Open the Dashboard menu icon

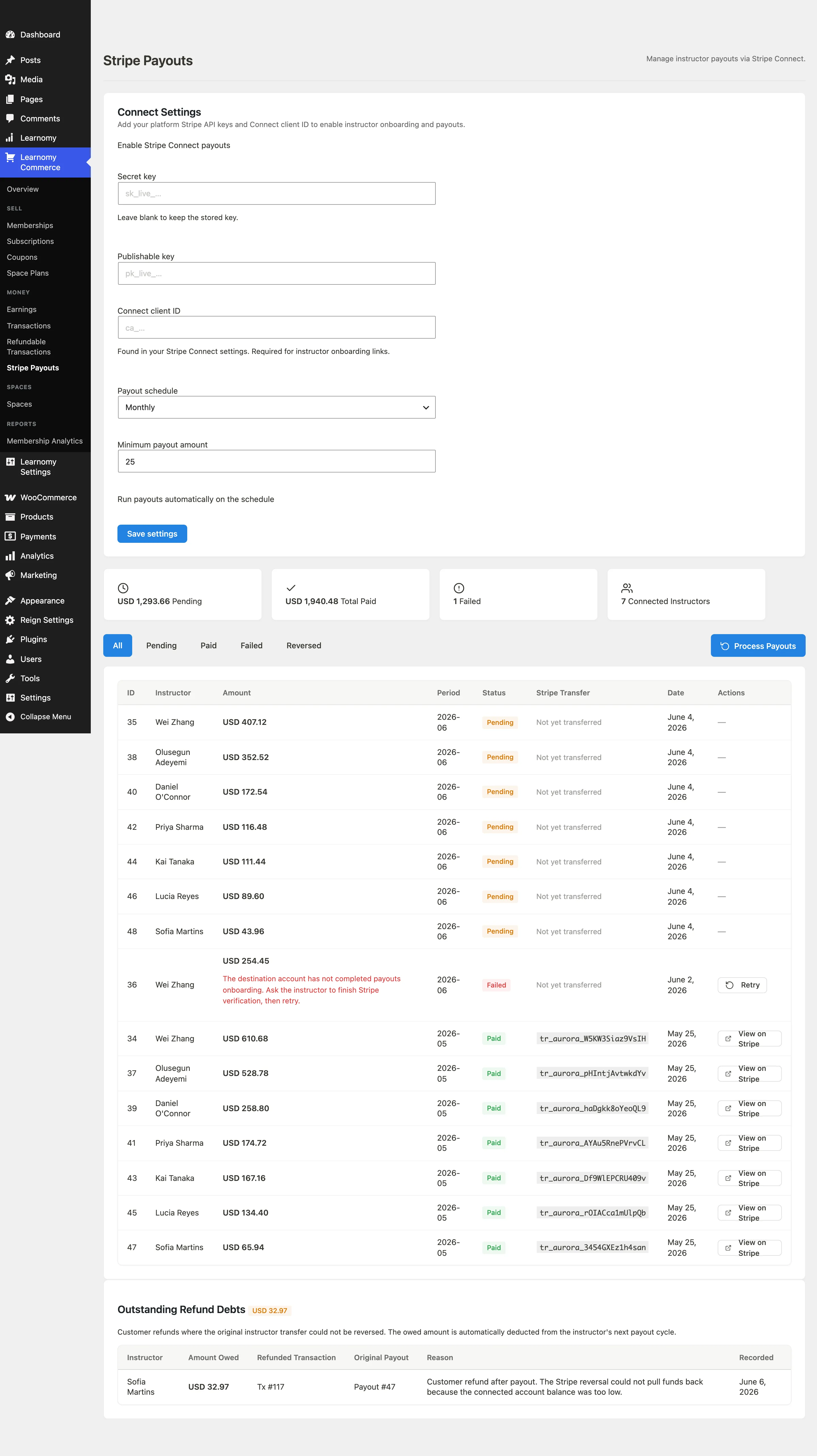click(x=10, y=35)
